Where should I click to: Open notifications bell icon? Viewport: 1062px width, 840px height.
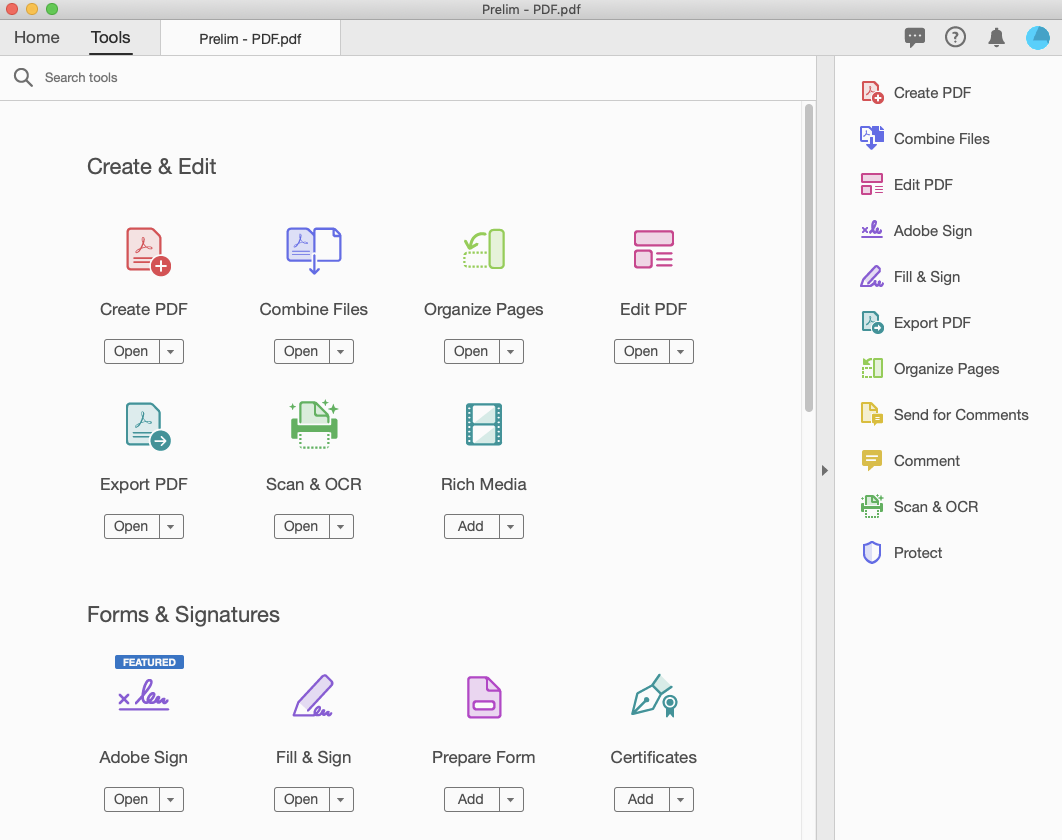tap(996, 37)
